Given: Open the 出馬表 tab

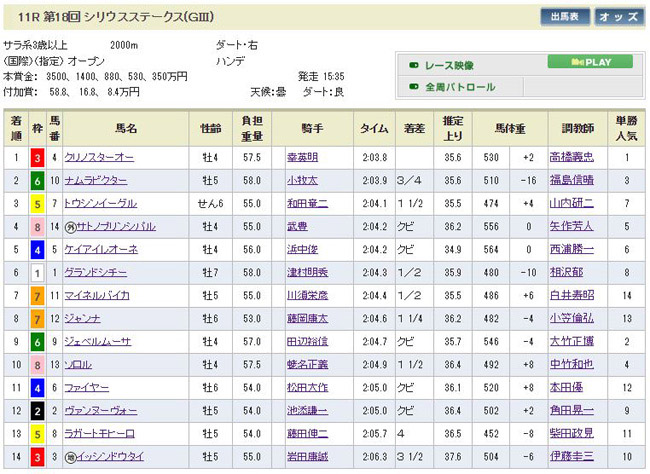Looking at the screenshot, I should click(x=564, y=17).
